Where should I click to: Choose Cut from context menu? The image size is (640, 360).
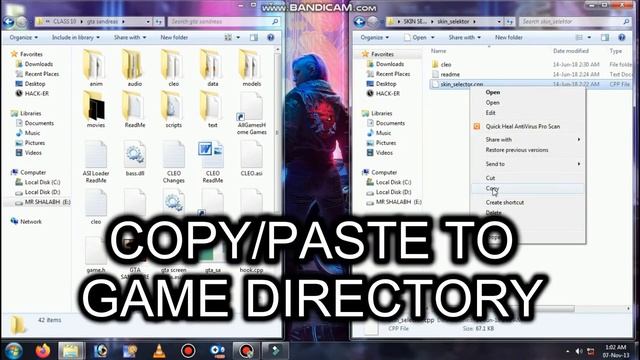(x=528, y=178)
